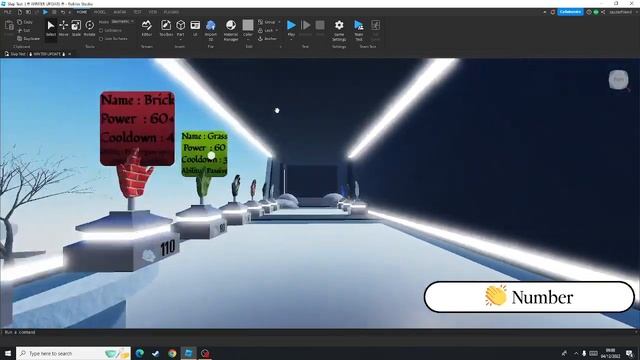The height and width of the screenshot is (360, 640).
Task: Click the Number clap badge button
Action: (x=529, y=297)
